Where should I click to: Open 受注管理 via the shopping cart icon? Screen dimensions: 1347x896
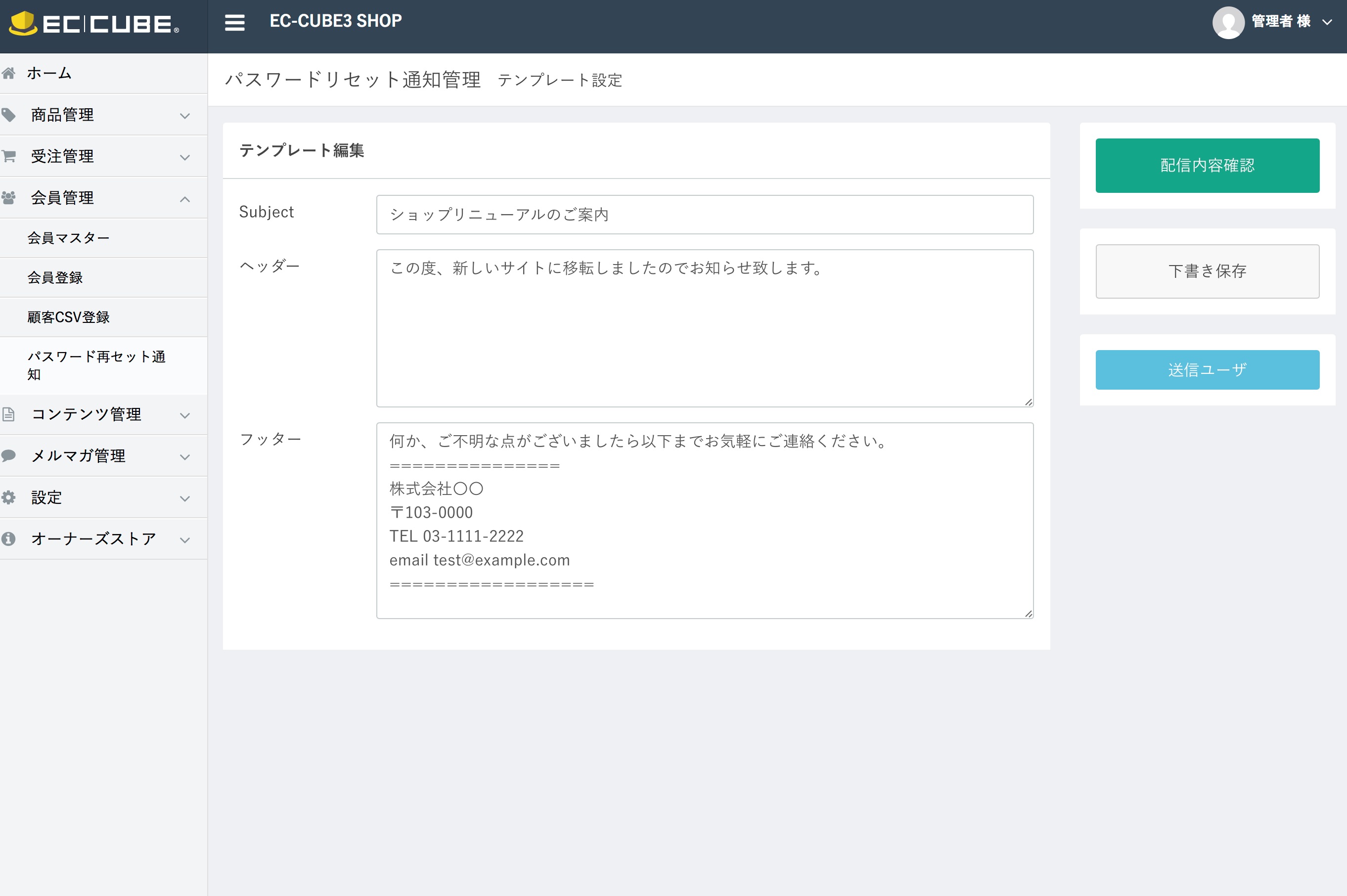pos(10,155)
